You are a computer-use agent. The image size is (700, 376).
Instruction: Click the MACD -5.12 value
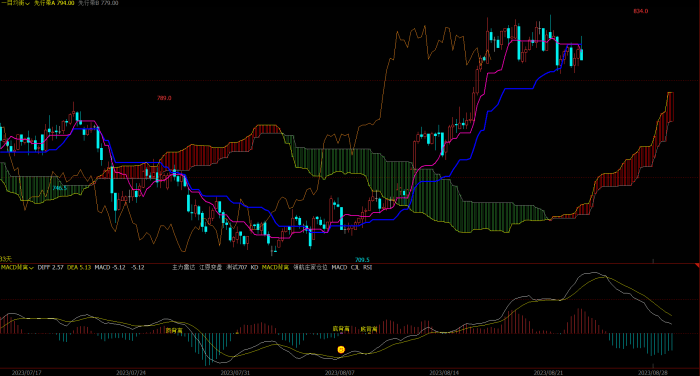coord(110,267)
